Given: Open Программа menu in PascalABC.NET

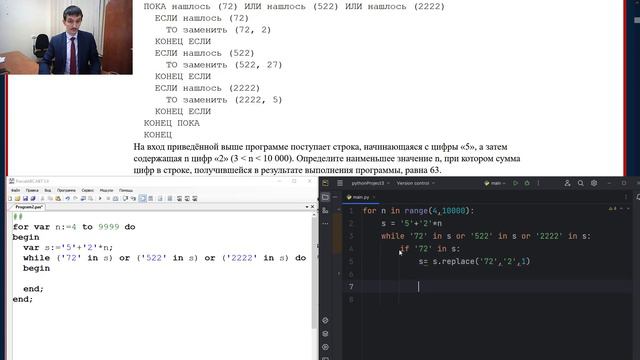Looking at the screenshot, I should (x=66, y=190).
